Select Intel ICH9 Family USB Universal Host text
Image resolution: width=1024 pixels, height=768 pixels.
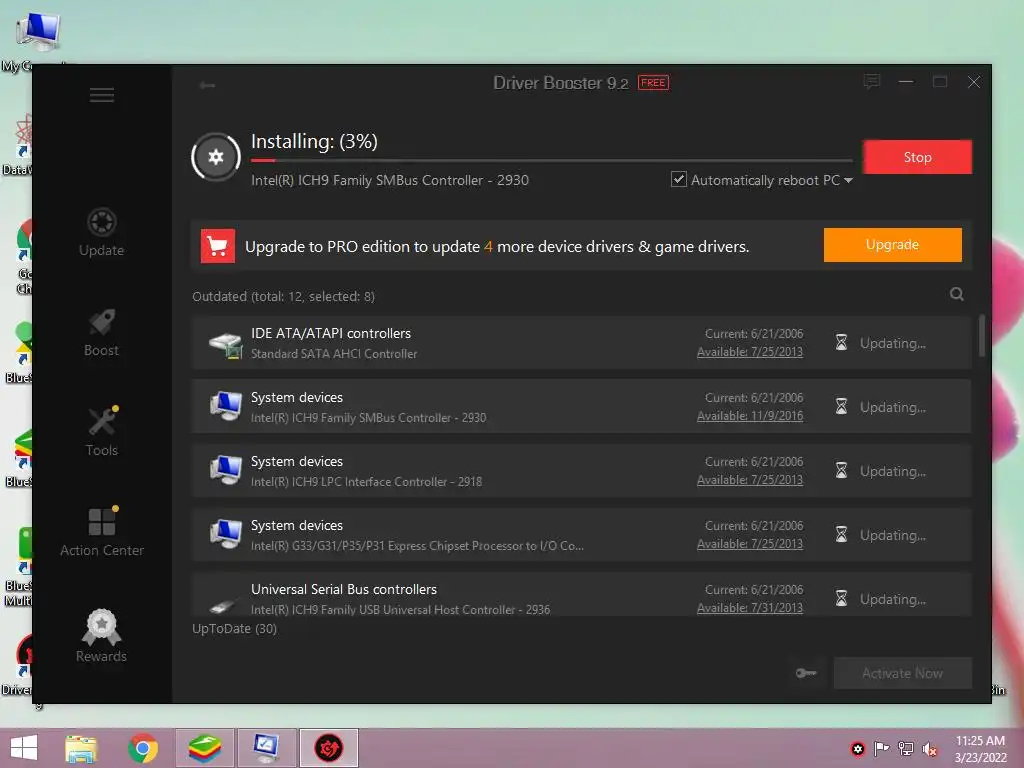[x=400, y=609]
